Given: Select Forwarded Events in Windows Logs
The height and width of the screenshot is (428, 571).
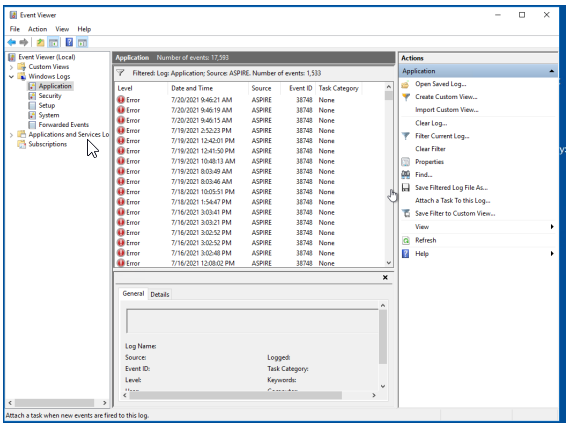Looking at the screenshot, I should click(64, 125).
